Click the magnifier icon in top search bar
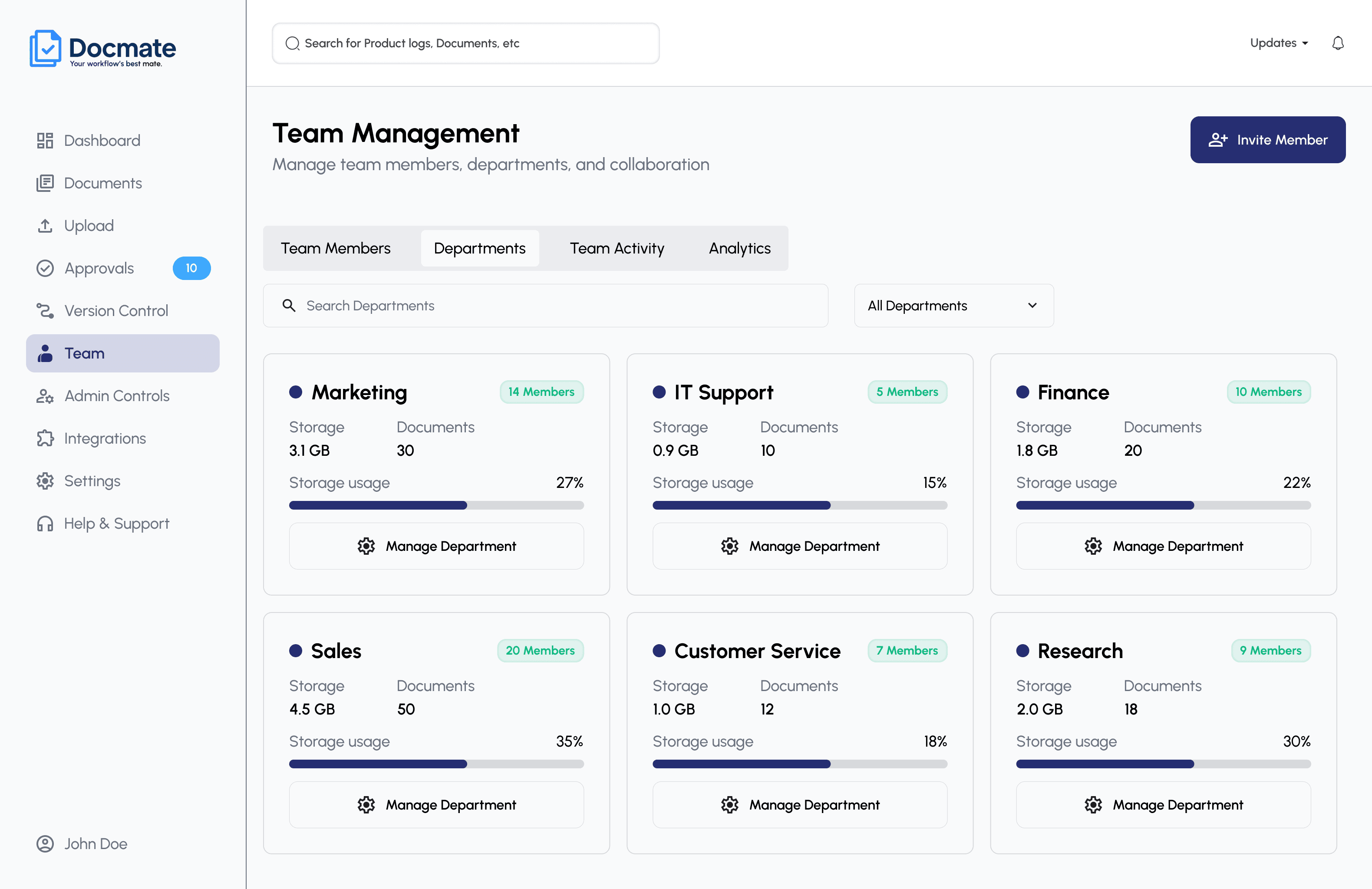This screenshot has width=1372, height=889. (292, 43)
